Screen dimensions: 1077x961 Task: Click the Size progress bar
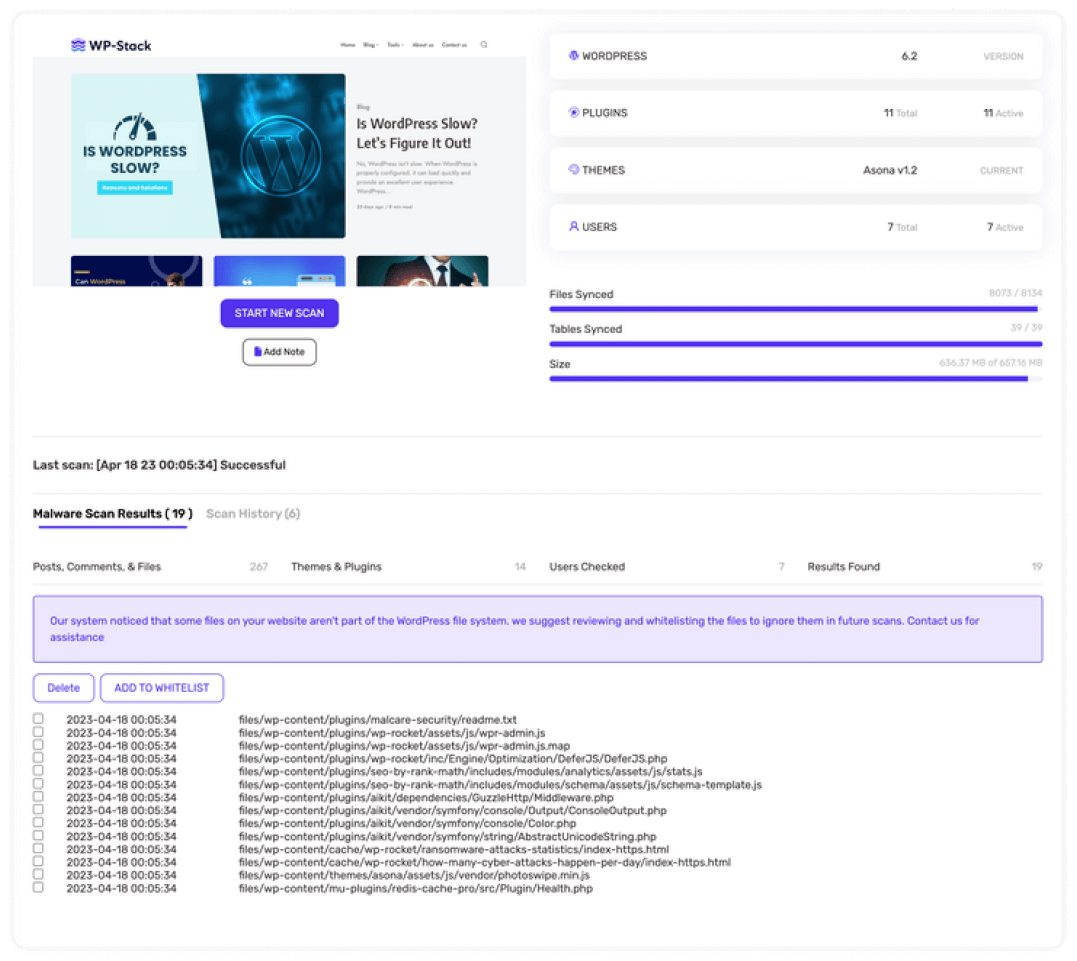[795, 379]
